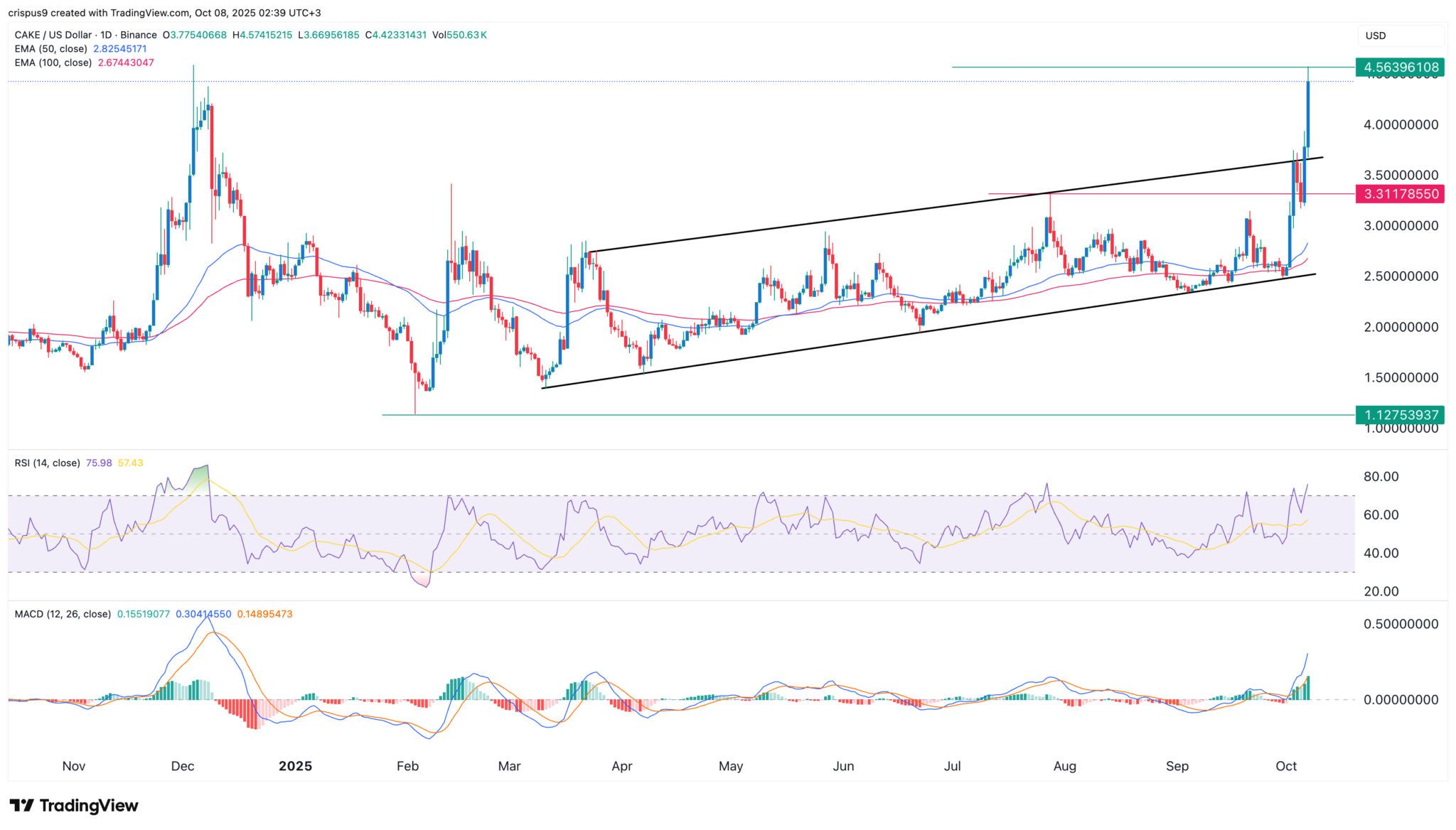
Task: Select the EMA (100, close) legend
Action: point(53,63)
